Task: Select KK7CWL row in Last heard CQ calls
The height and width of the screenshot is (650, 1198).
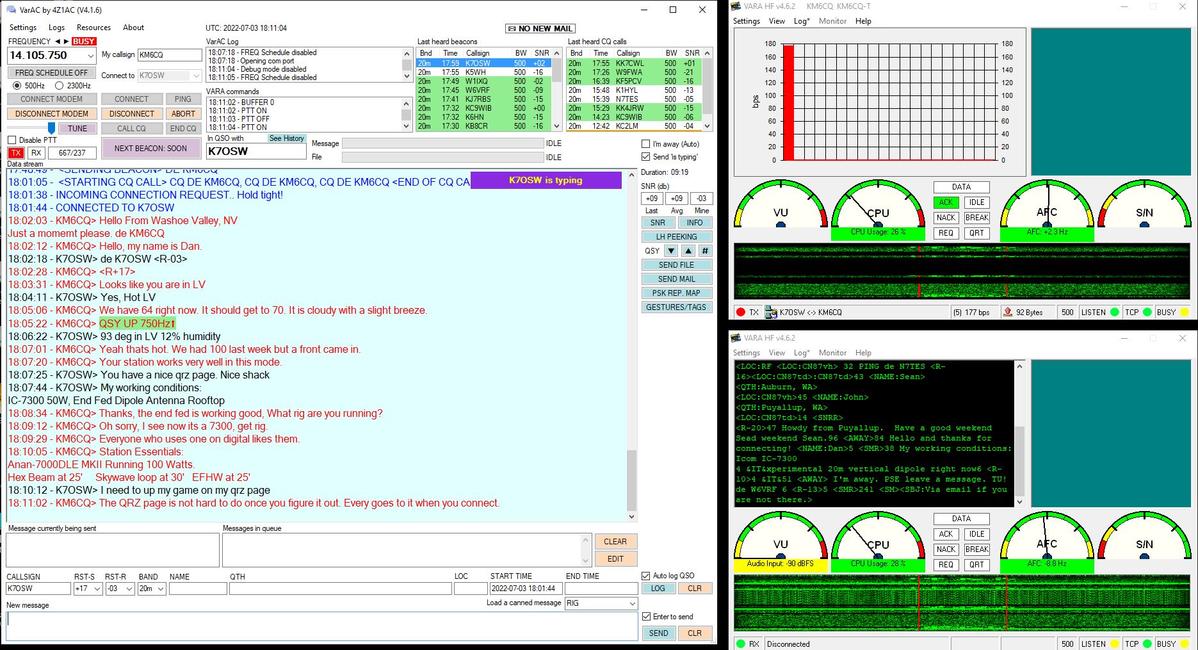Action: (633, 63)
